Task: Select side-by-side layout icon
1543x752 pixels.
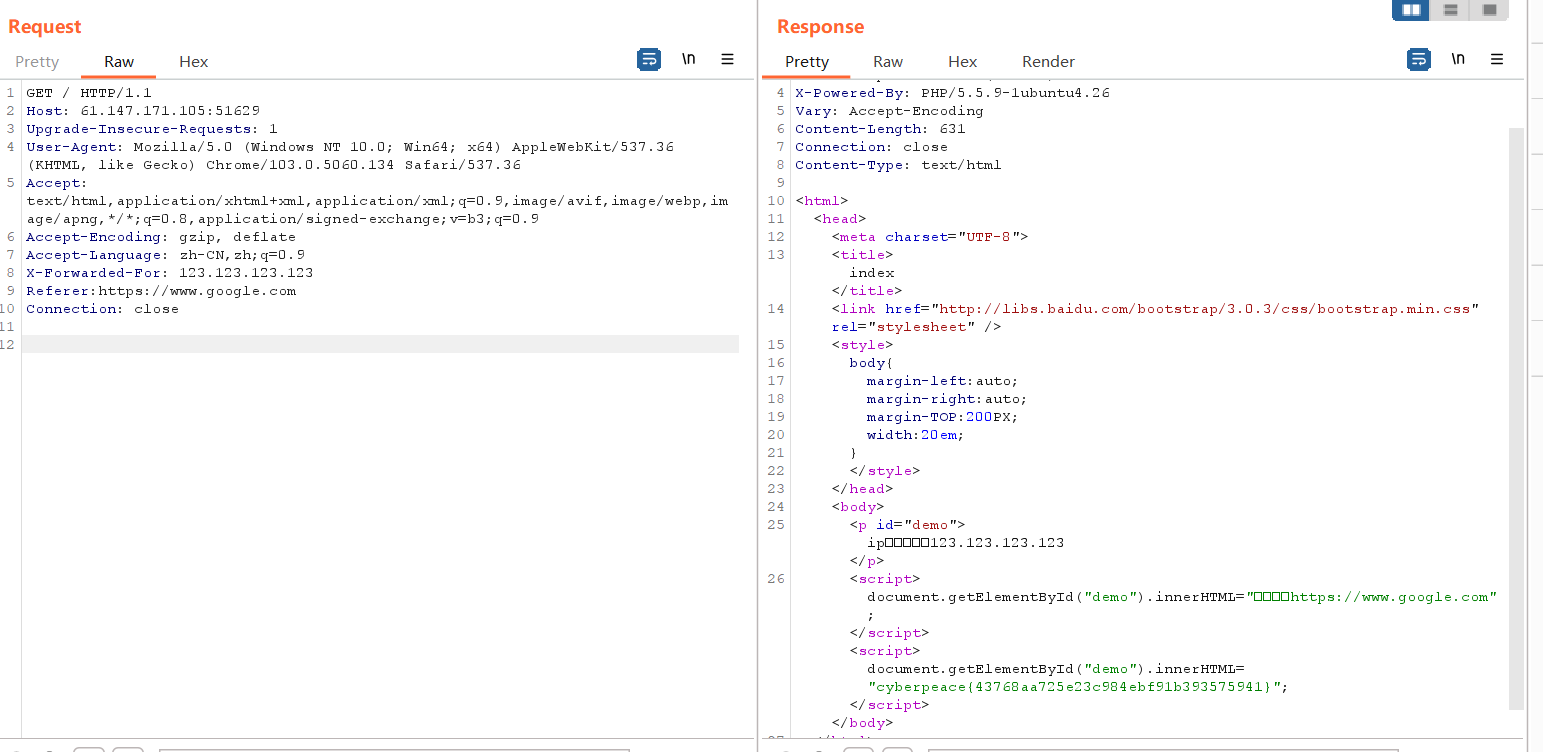Action: point(1411,10)
